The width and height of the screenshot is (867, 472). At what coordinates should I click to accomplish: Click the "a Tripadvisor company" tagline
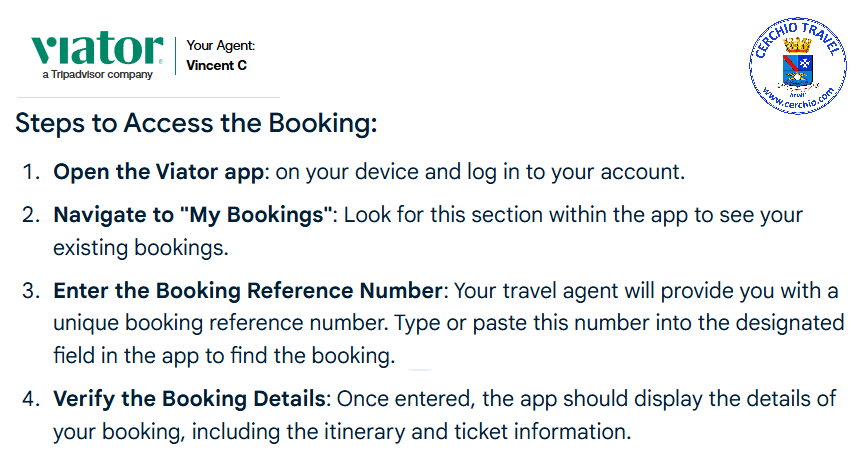coord(97,75)
